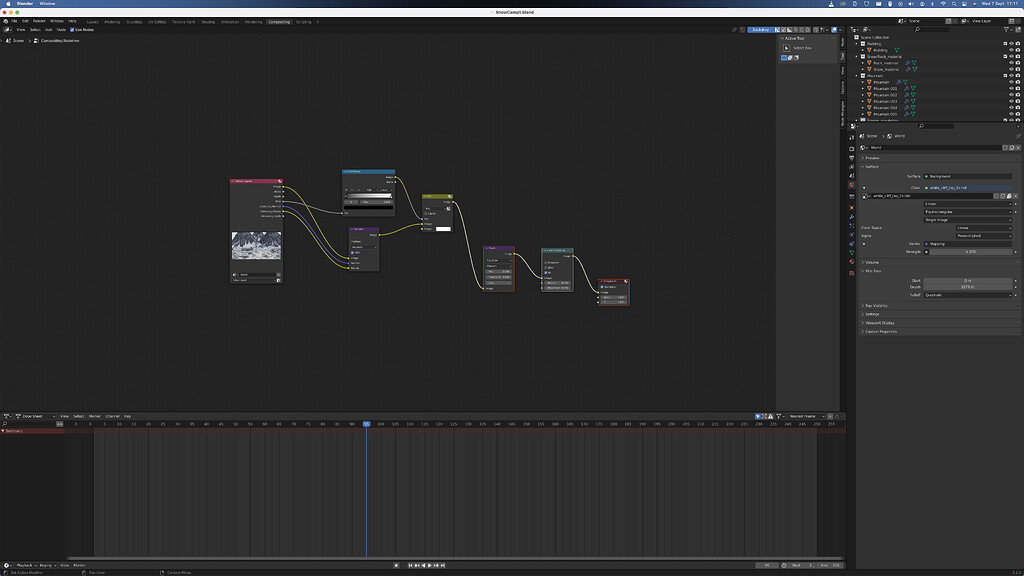Click the Backdrop button in compositor header

tap(760, 29)
